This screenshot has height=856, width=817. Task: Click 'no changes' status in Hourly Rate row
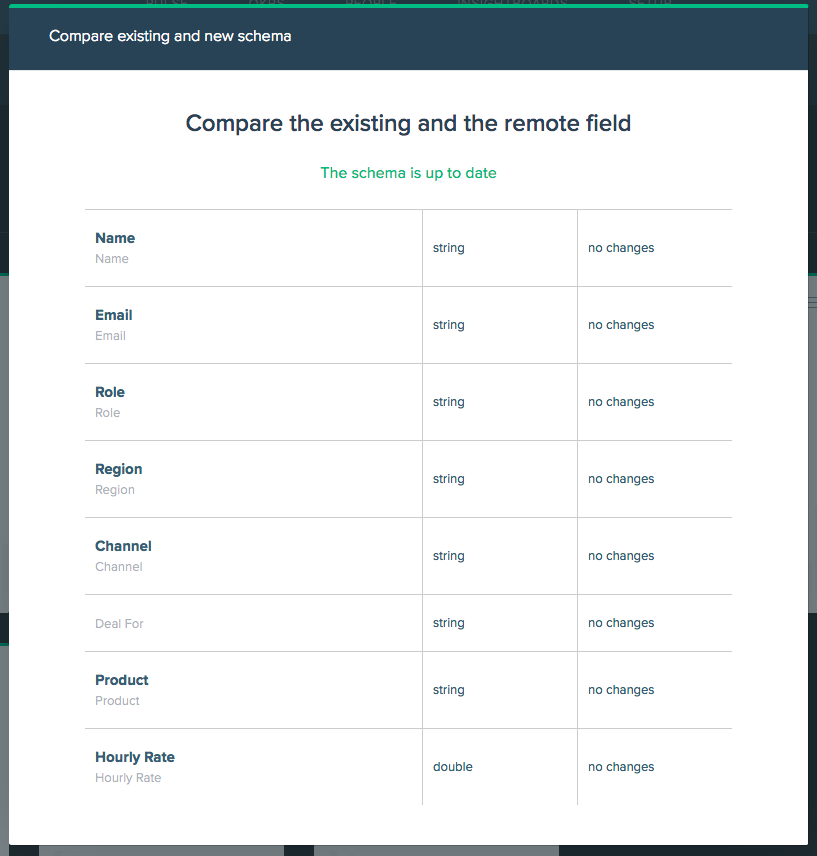point(621,767)
